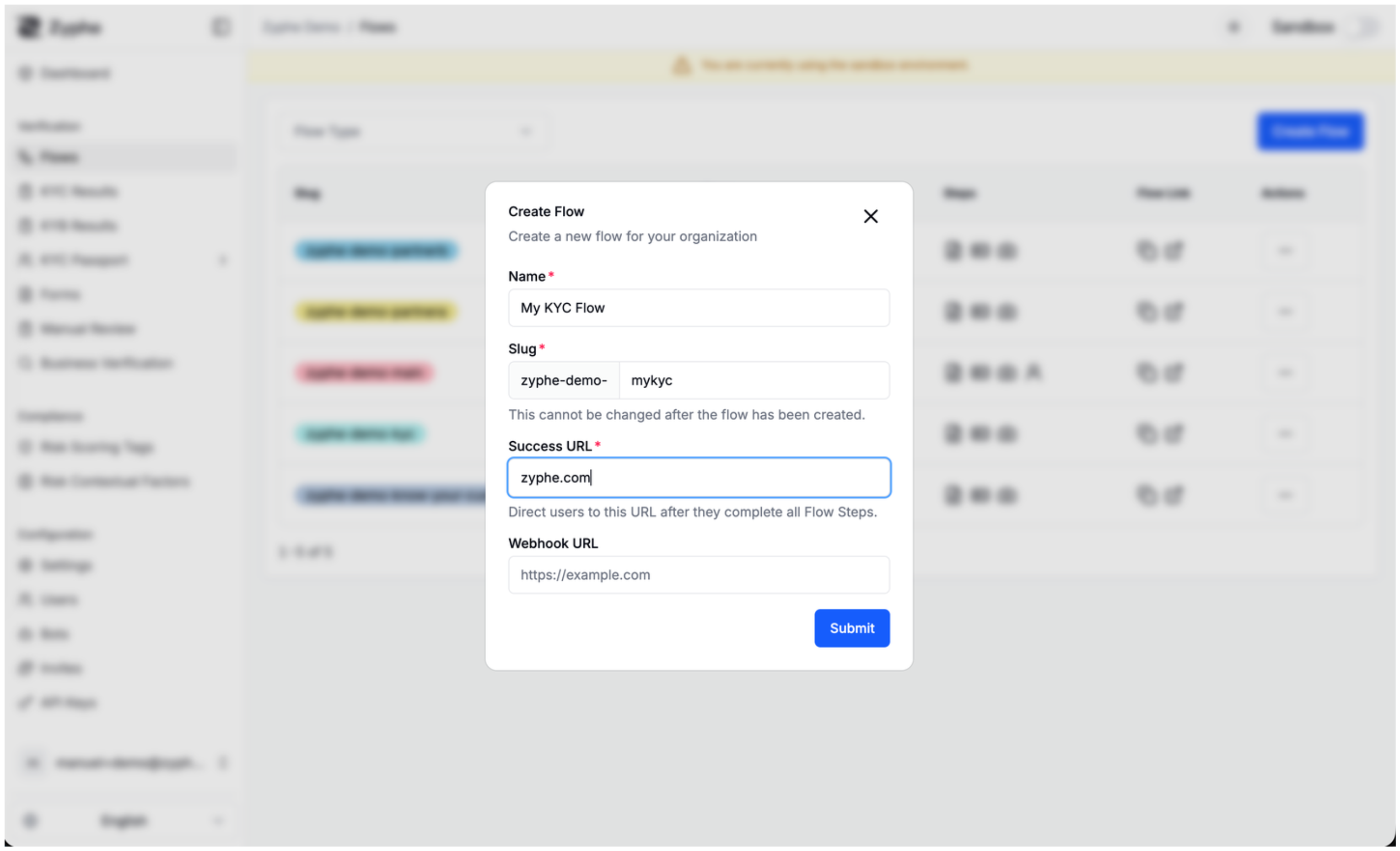Open the English language selector
Image resolution: width=1400 pixels, height=851 pixels.
pos(124,820)
